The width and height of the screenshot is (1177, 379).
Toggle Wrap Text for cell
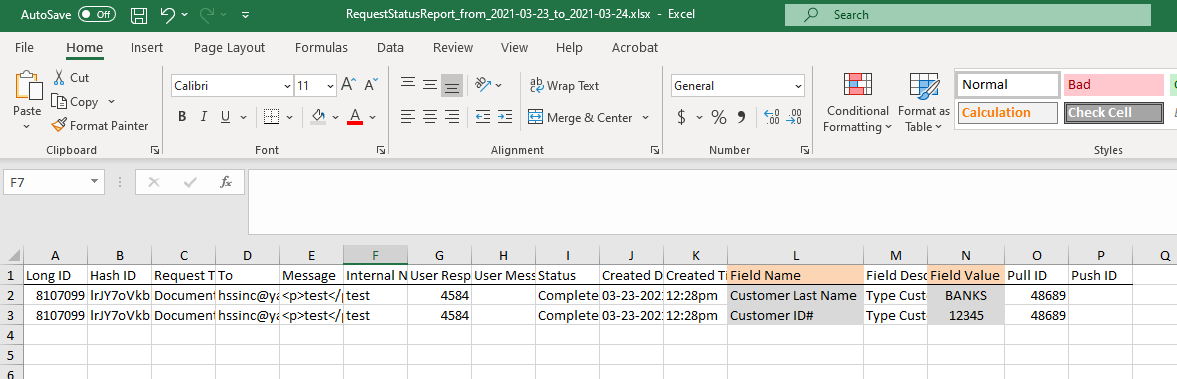(564, 86)
